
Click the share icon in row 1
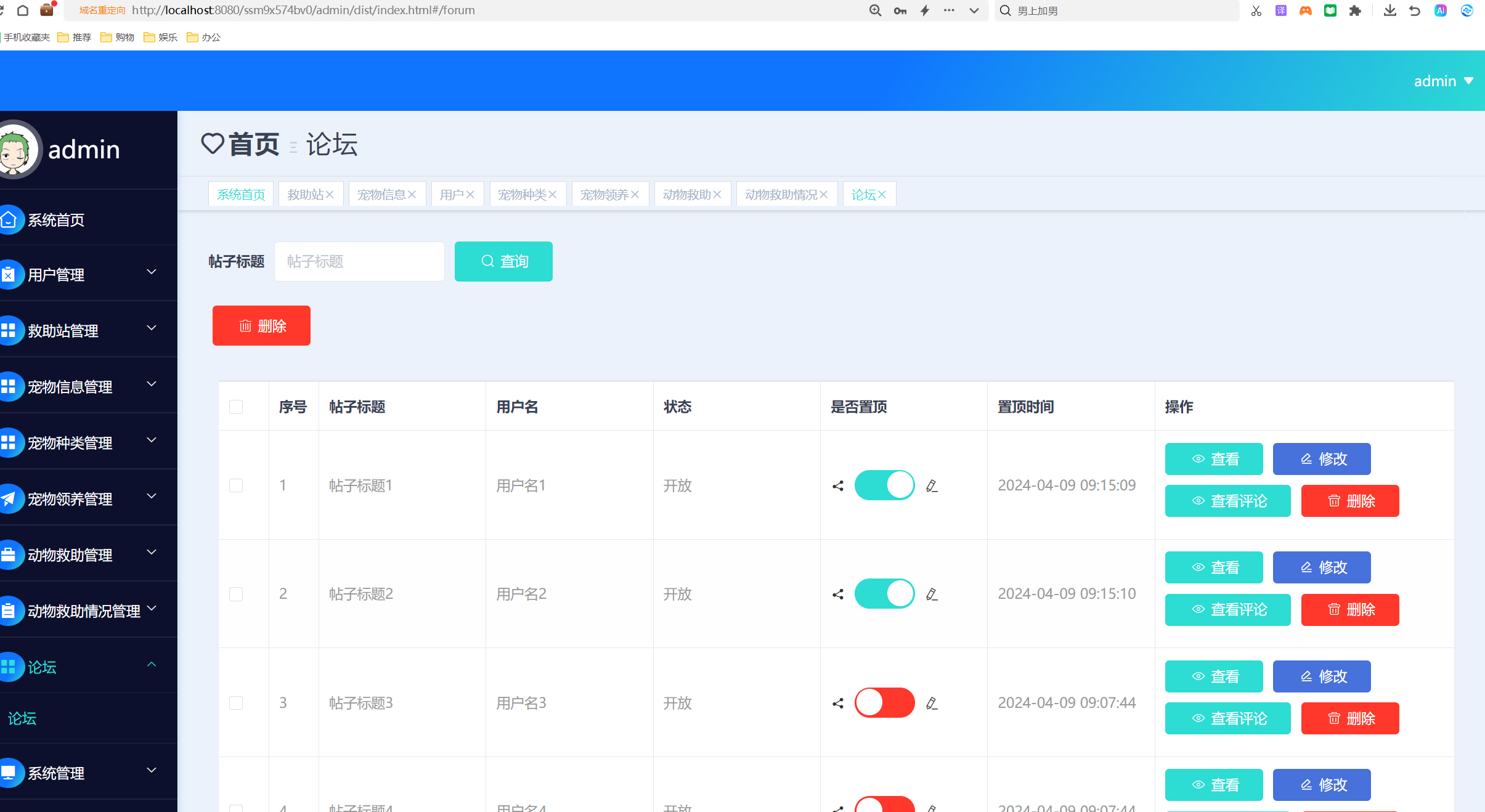(x=837, y=486)
